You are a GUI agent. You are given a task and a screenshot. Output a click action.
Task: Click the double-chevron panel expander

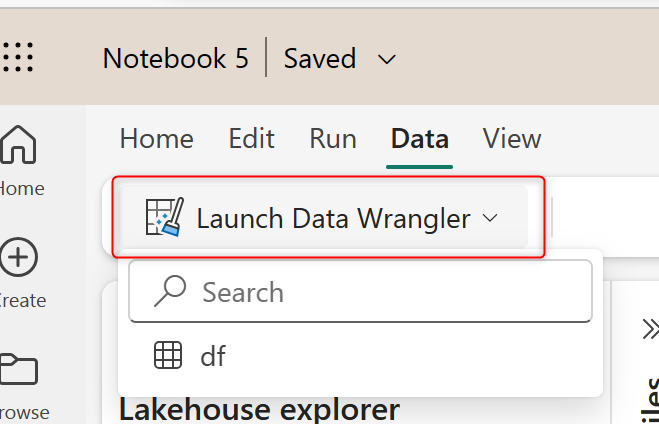coord(649,329)
